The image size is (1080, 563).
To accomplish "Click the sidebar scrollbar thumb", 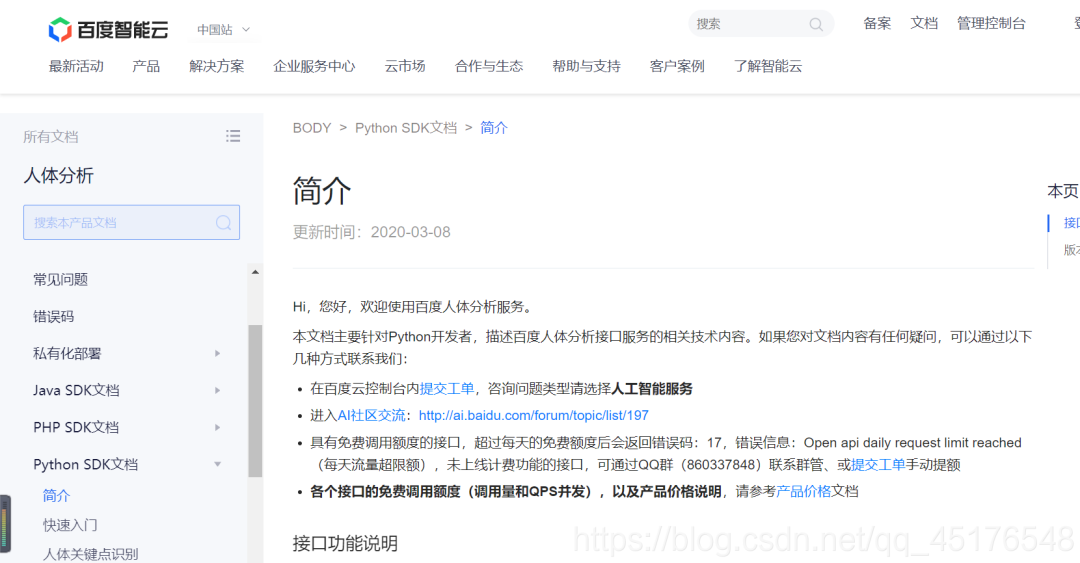I will click(255, 400).
